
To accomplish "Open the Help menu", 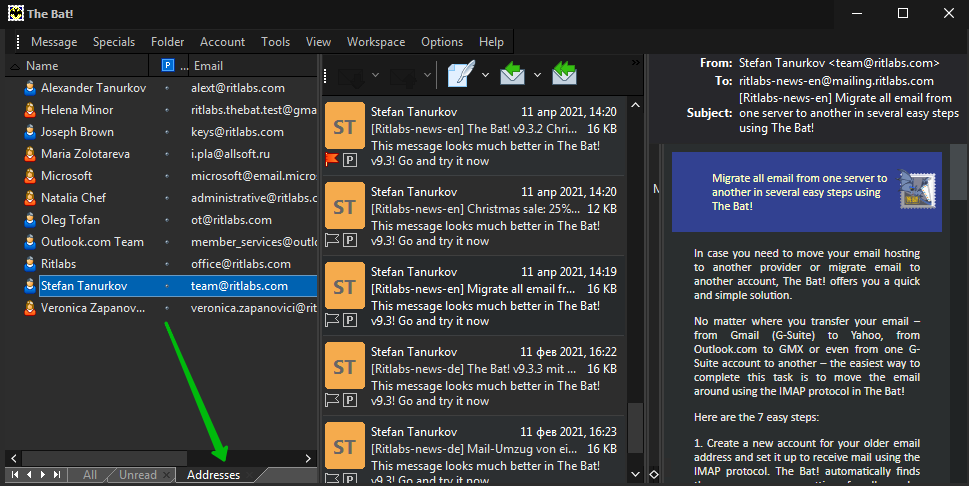I will [491, 42].
